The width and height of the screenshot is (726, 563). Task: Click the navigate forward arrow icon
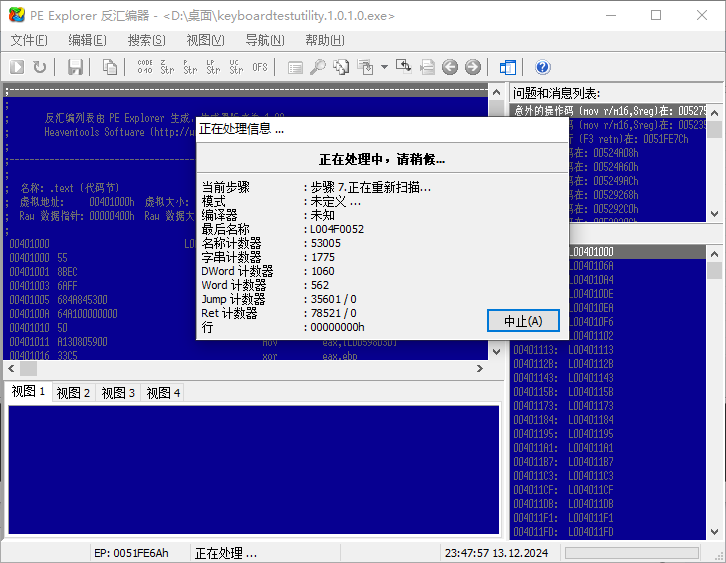point(472,67)
